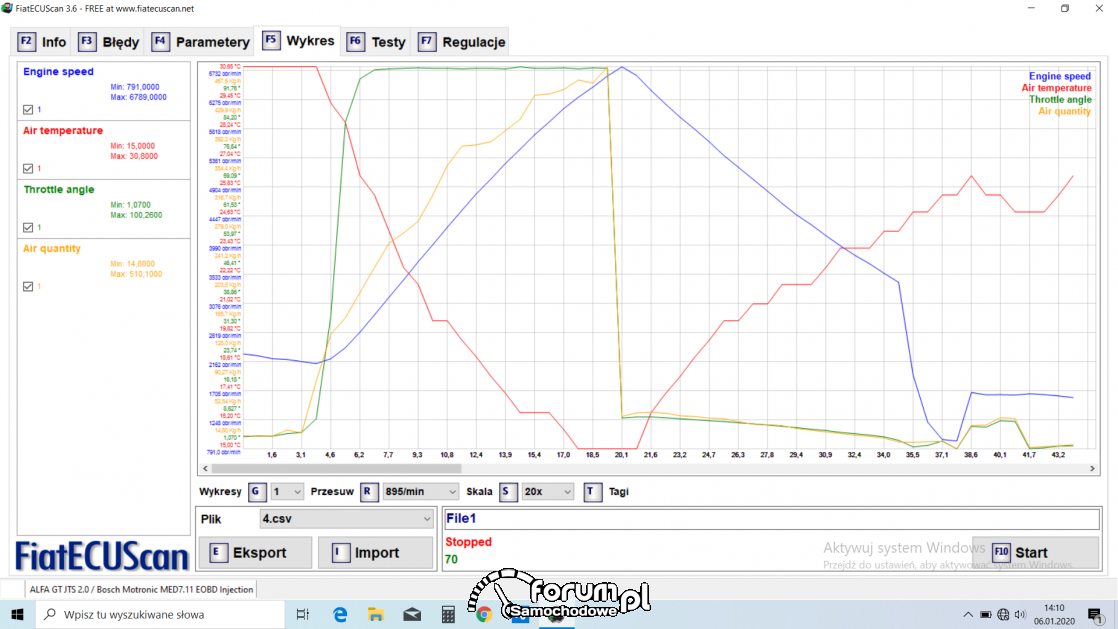The height and width of the screenshot is (629, 1118).
Task: Click the S shortcut key for Skala
Action: click(x=507, y=491)
